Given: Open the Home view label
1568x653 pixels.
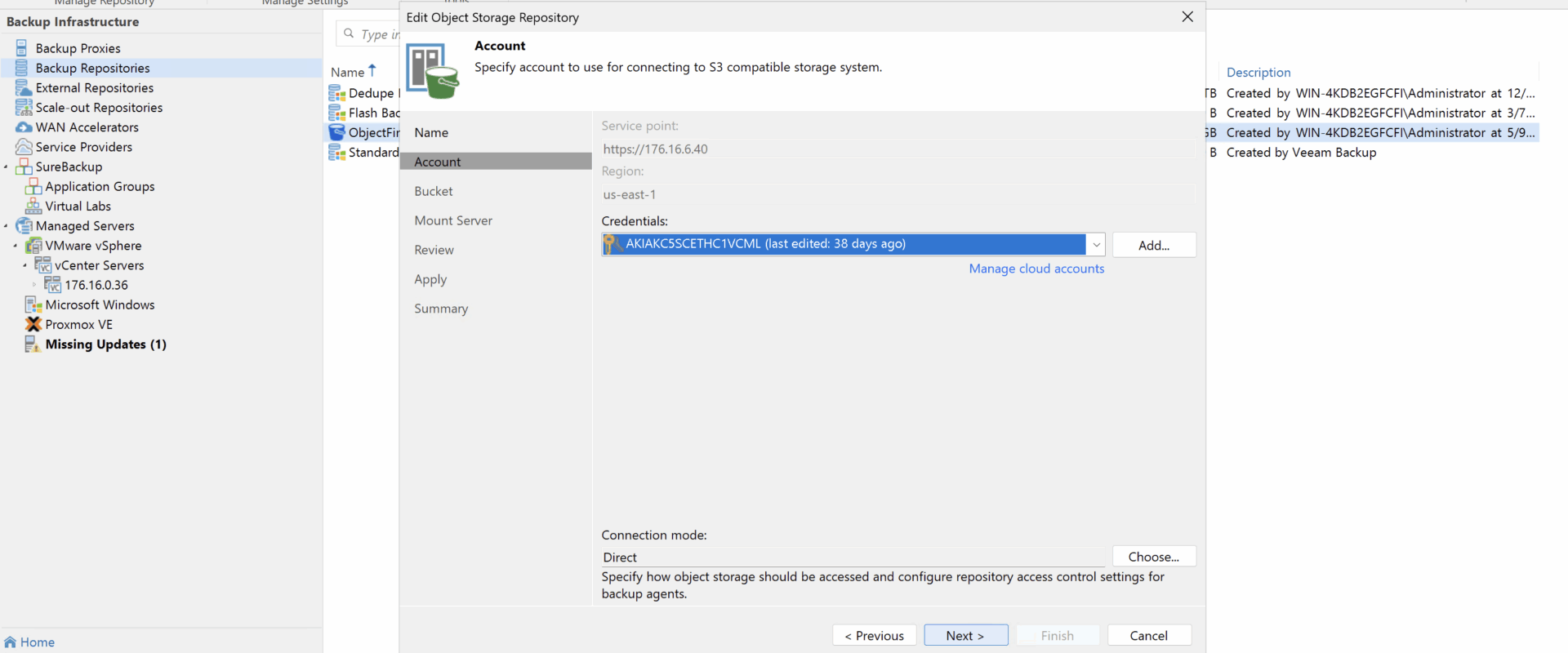Looking at the screenshot, I should (x=38, y=642).
